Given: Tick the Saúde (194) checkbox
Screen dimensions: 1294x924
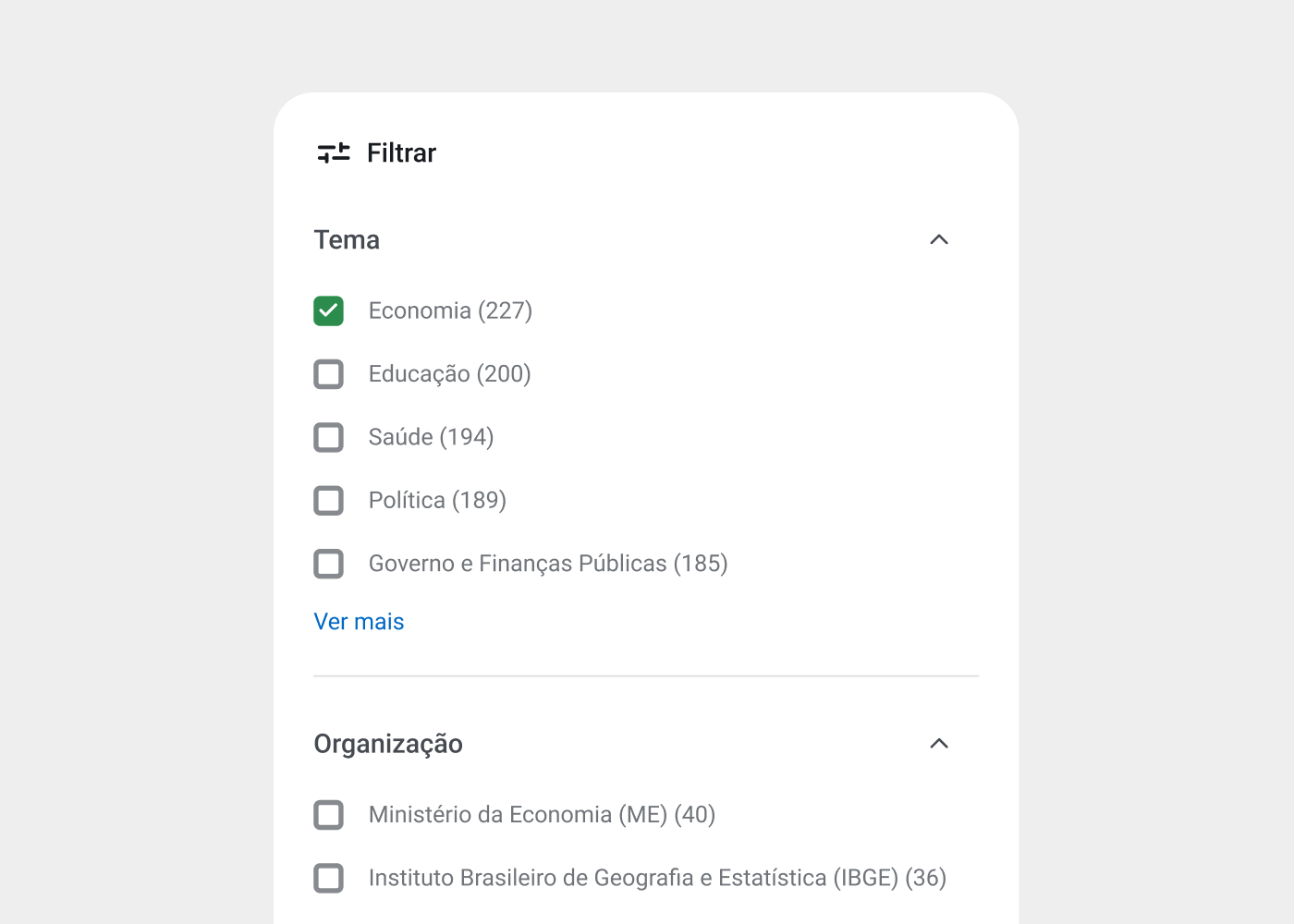Looking at the screenshot, I should point(328,437).
